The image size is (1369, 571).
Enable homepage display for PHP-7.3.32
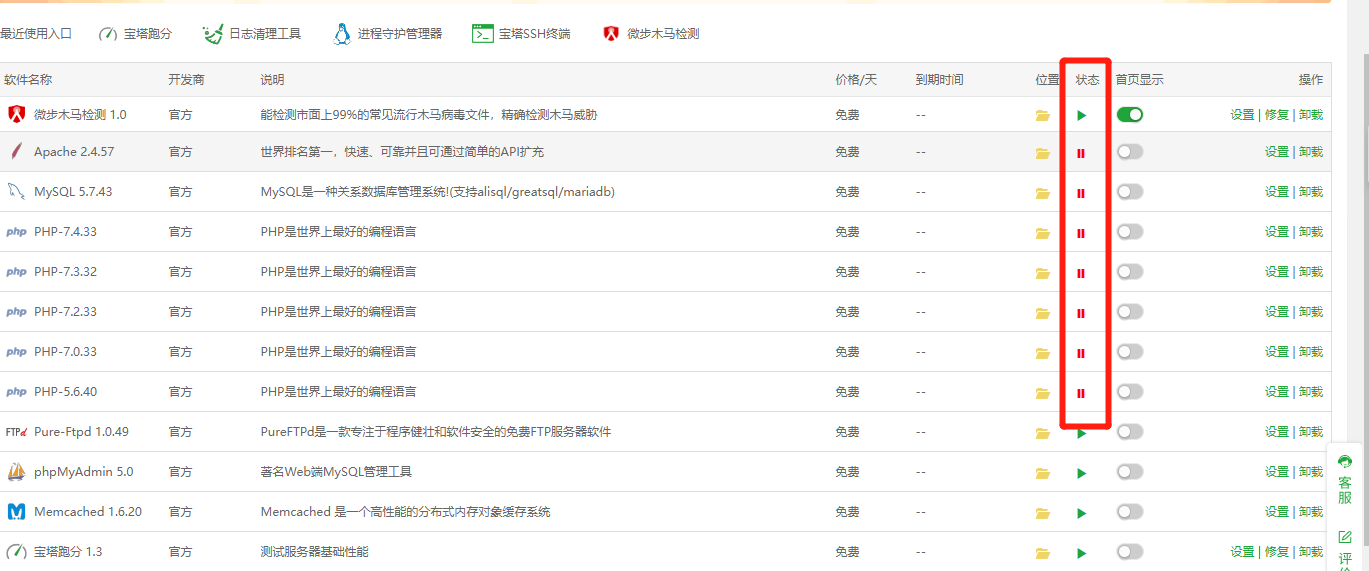(1130, 272)
